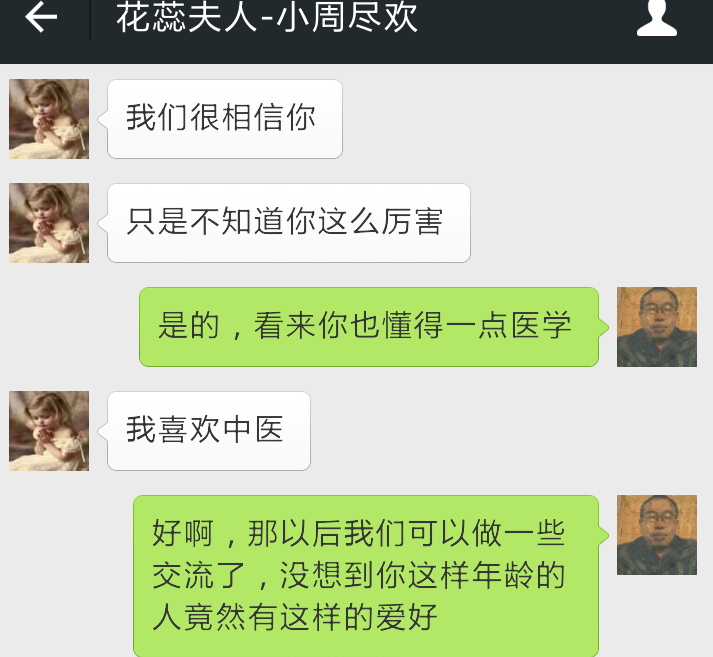
Task: Click empty chat area right of 我喜欢中医
Action: point(500,431)
